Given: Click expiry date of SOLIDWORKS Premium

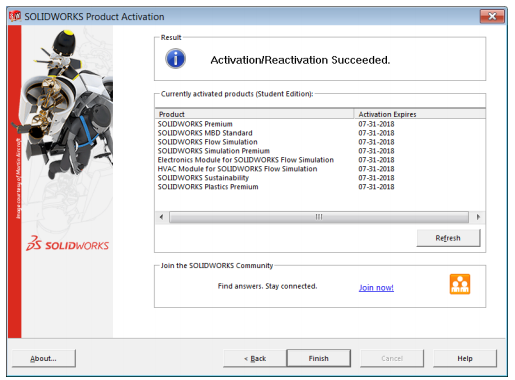Looking at the screenshot, I should pos(376,124).
